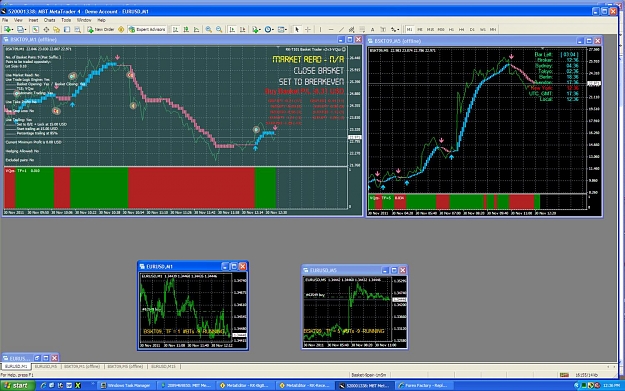Screen dimensions: 625x391
Task: Open the View menu
Action: 18,20
